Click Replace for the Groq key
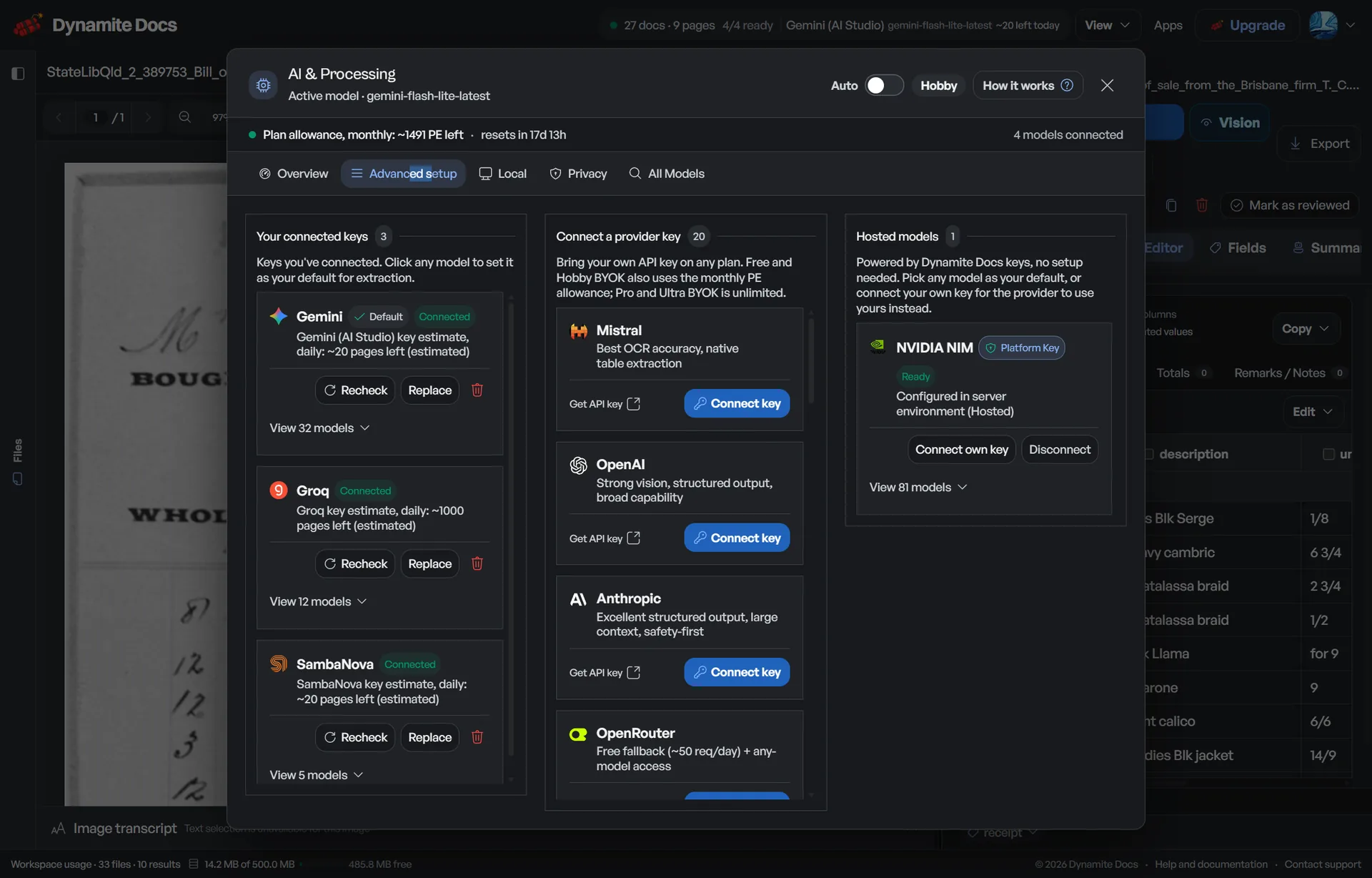The height and width of the screenshot is (878, 1372). (x=429, y=564)
